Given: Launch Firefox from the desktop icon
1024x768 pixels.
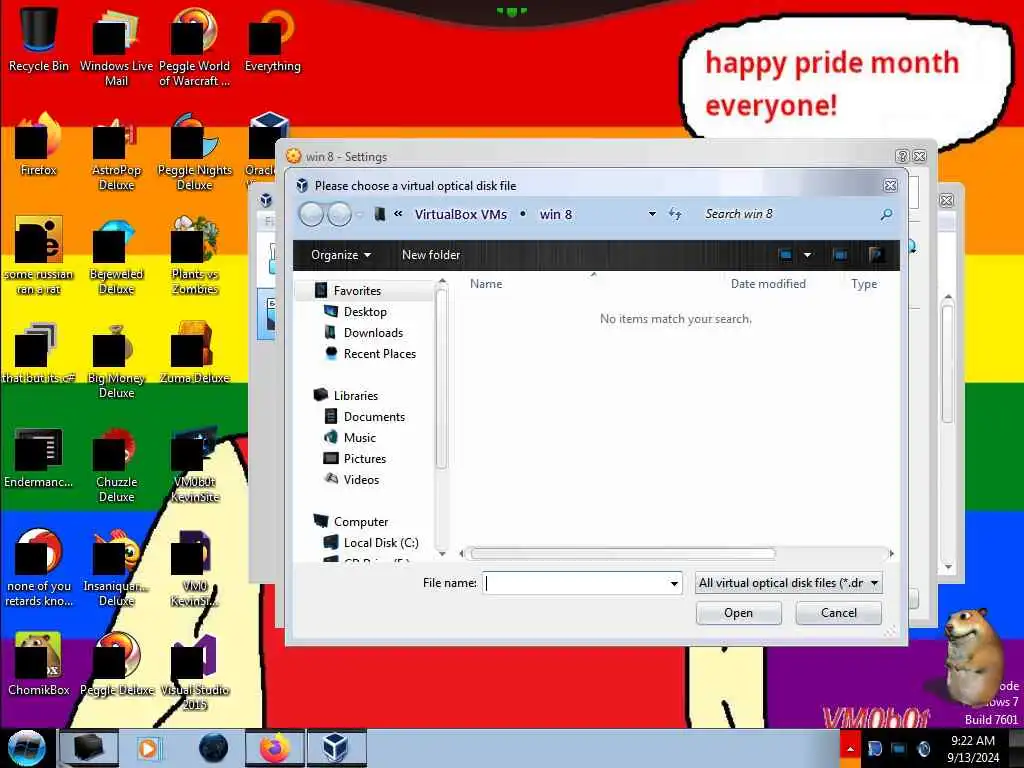Looking at the screenshot, I should coord(39,145).
